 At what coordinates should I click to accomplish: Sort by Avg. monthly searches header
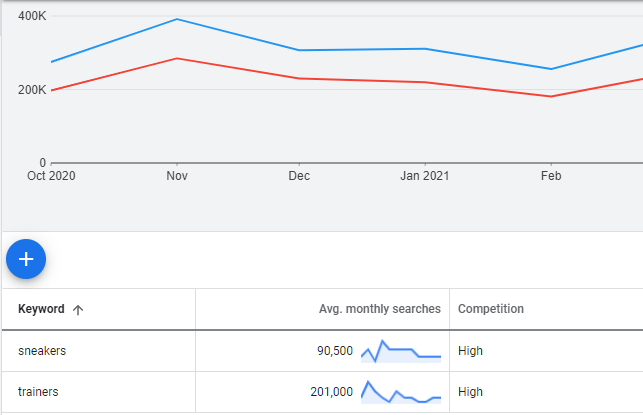point(377,310)
